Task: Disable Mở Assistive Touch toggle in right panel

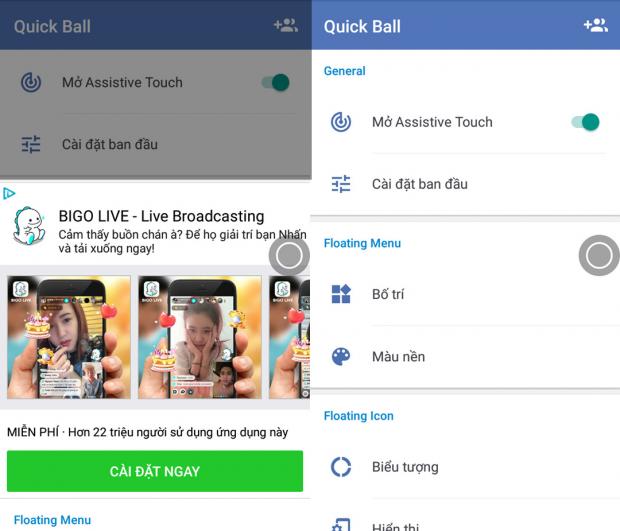Action: tap(586, 122)
